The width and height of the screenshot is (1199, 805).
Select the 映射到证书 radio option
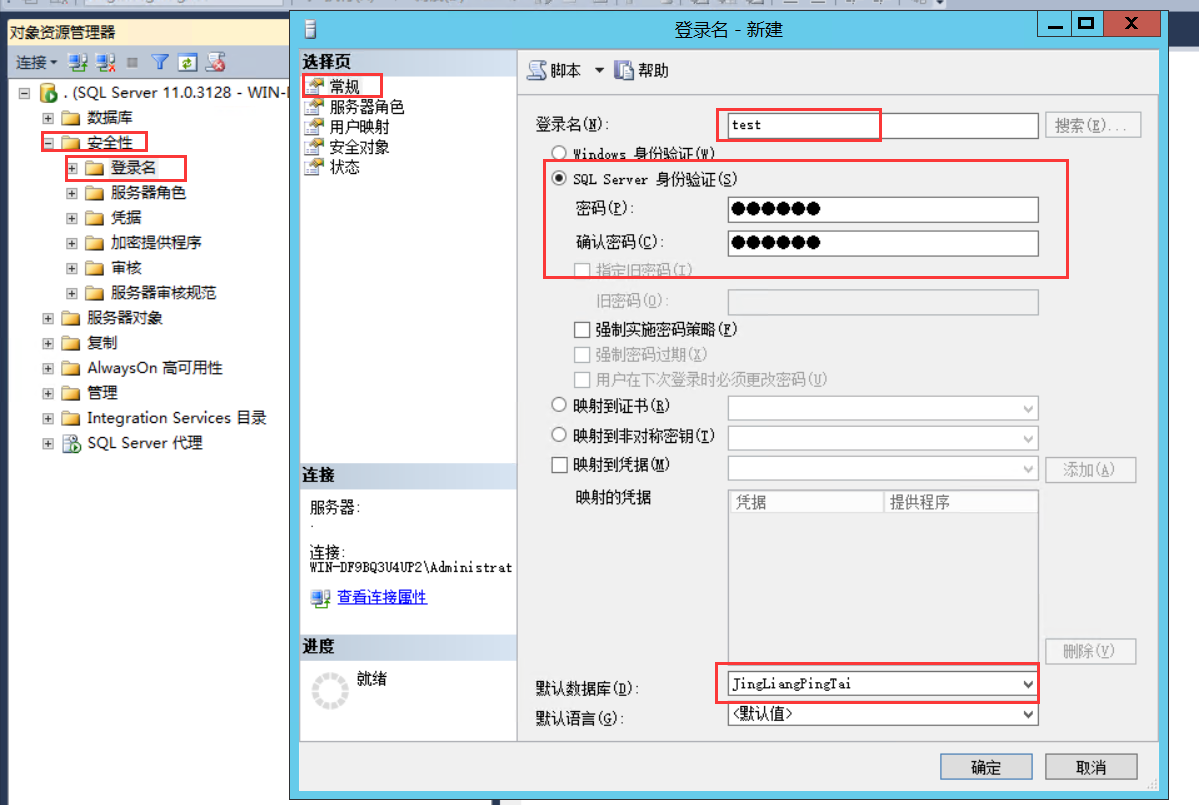coord(559,406)
